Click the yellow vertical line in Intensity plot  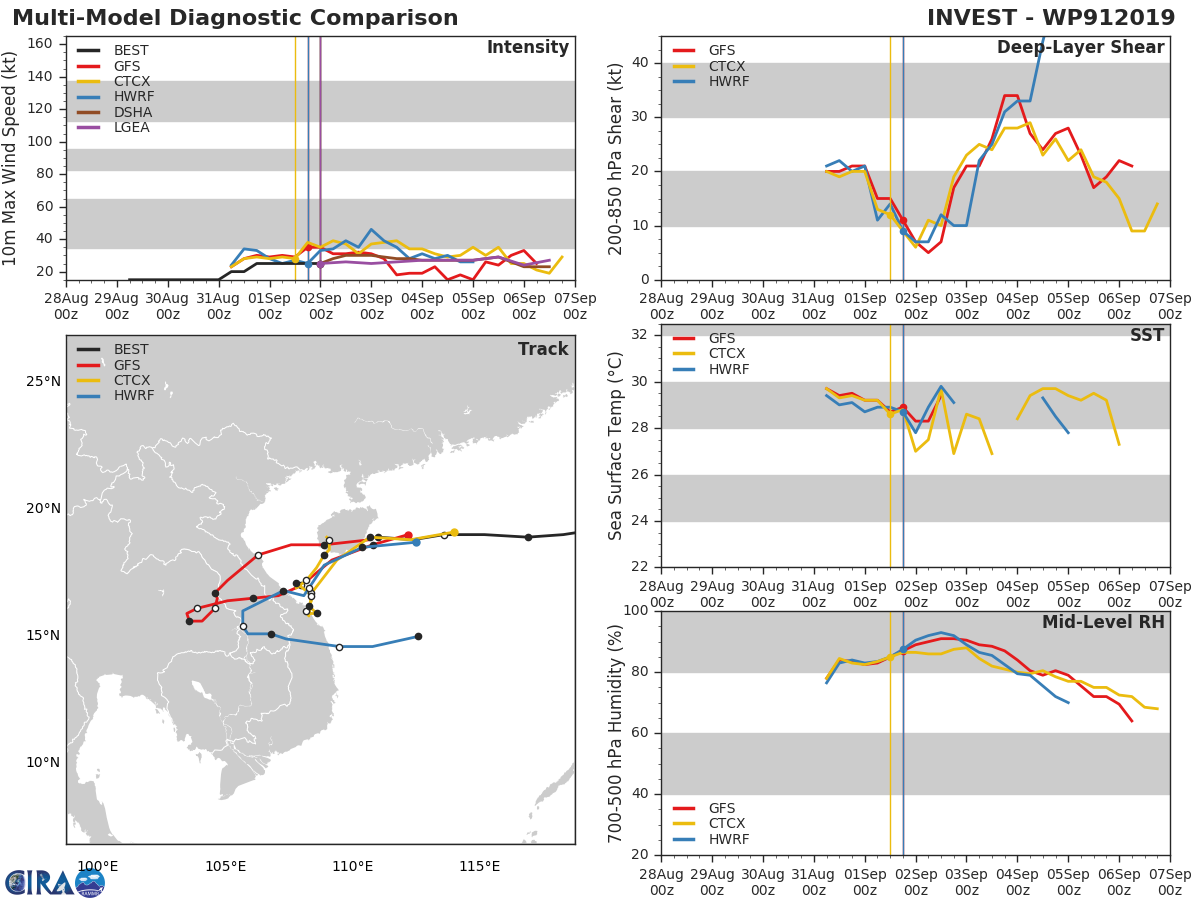pos(295,158)
